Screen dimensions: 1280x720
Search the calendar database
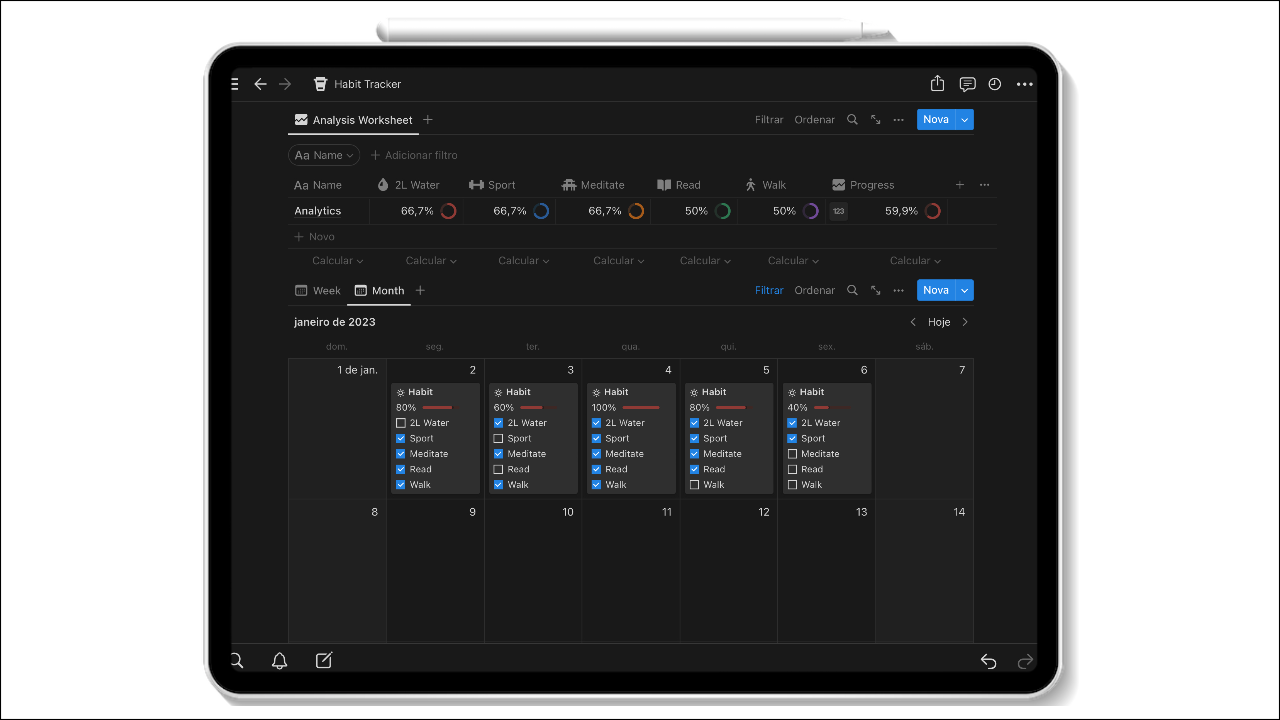[852, 290]
